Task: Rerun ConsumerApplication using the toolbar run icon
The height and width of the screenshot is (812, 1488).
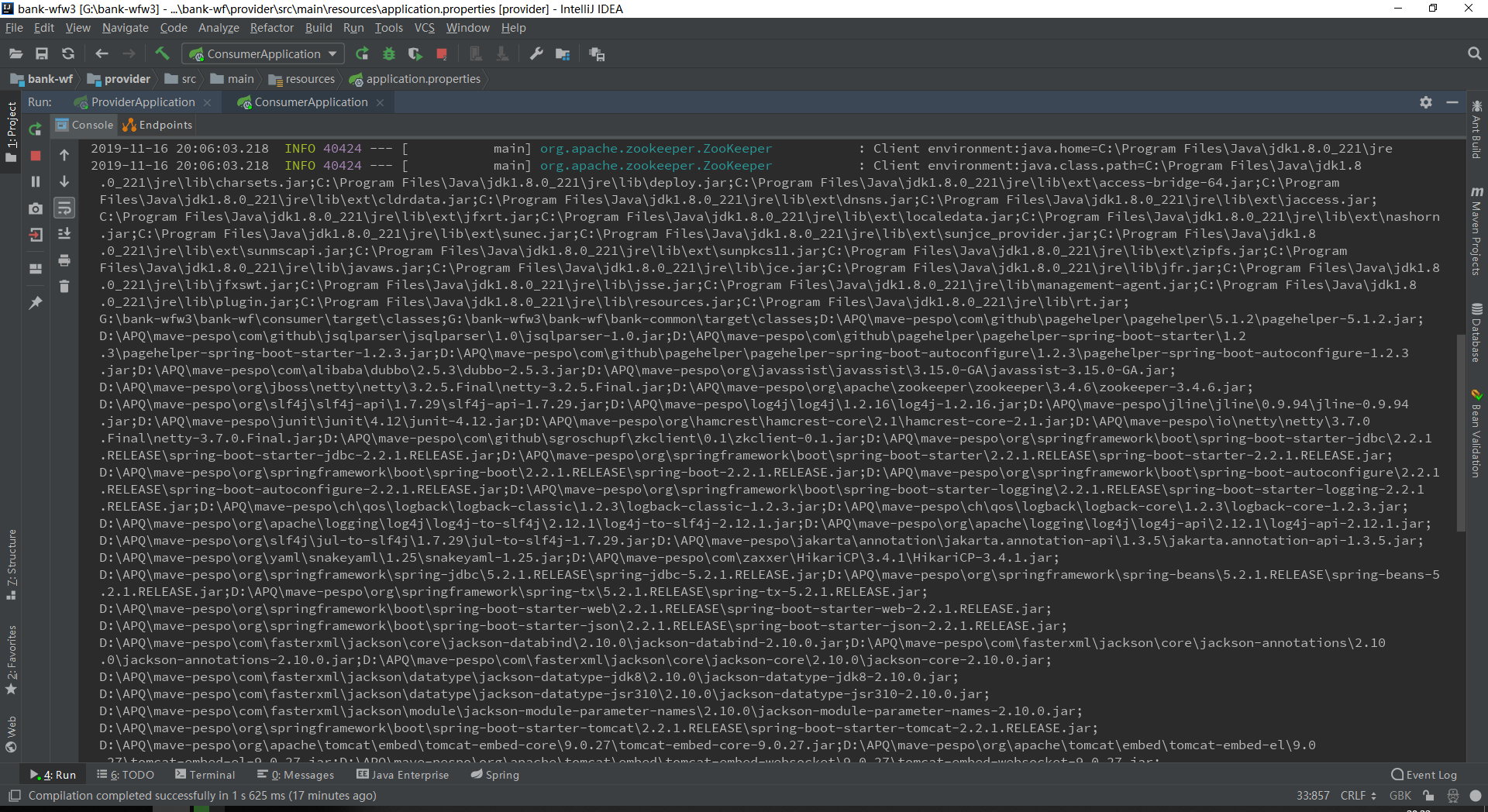Action: point(362,53)
